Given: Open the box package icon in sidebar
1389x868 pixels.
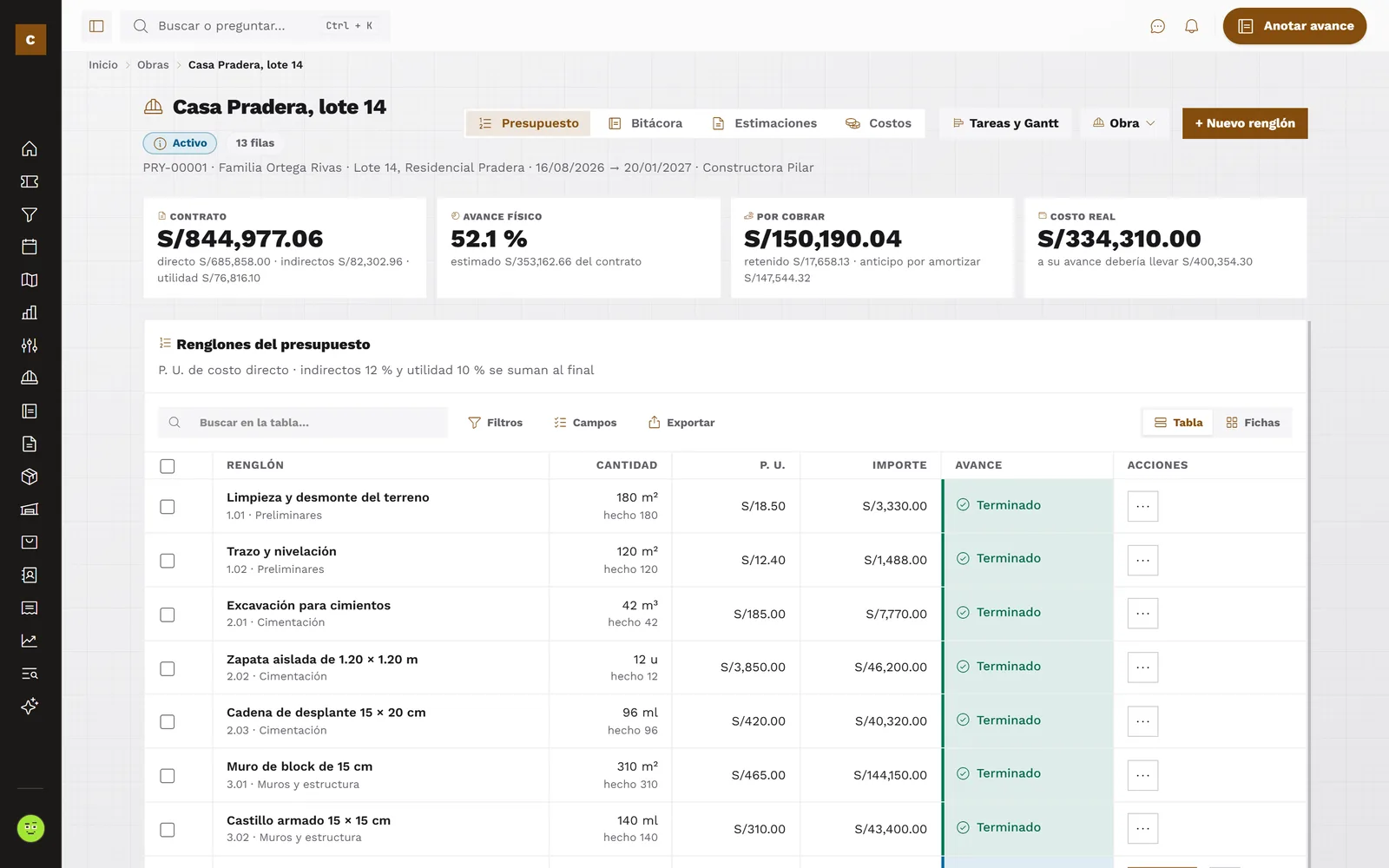Looking at the screenshot, I should pyautogui.click(x=30, y=477).
